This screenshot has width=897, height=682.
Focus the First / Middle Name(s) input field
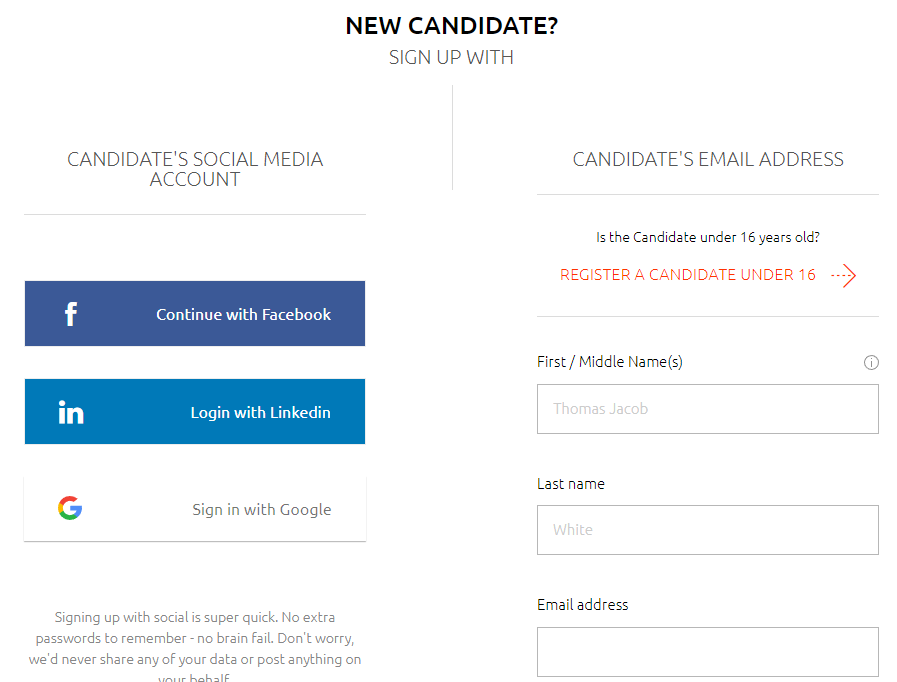click(x=708, y=409)
